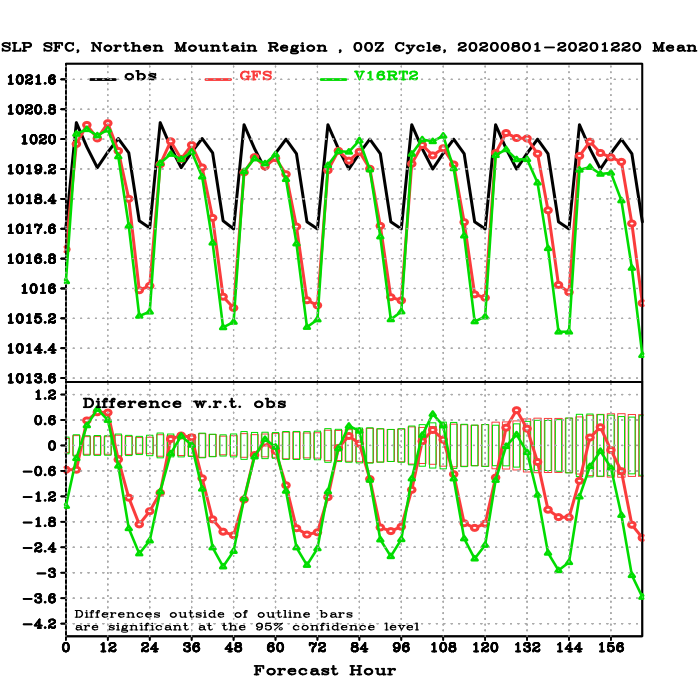Click the chart title 'SLP SFC, Northen Mountain Region'
700x700 pixels.
[164, 47]
